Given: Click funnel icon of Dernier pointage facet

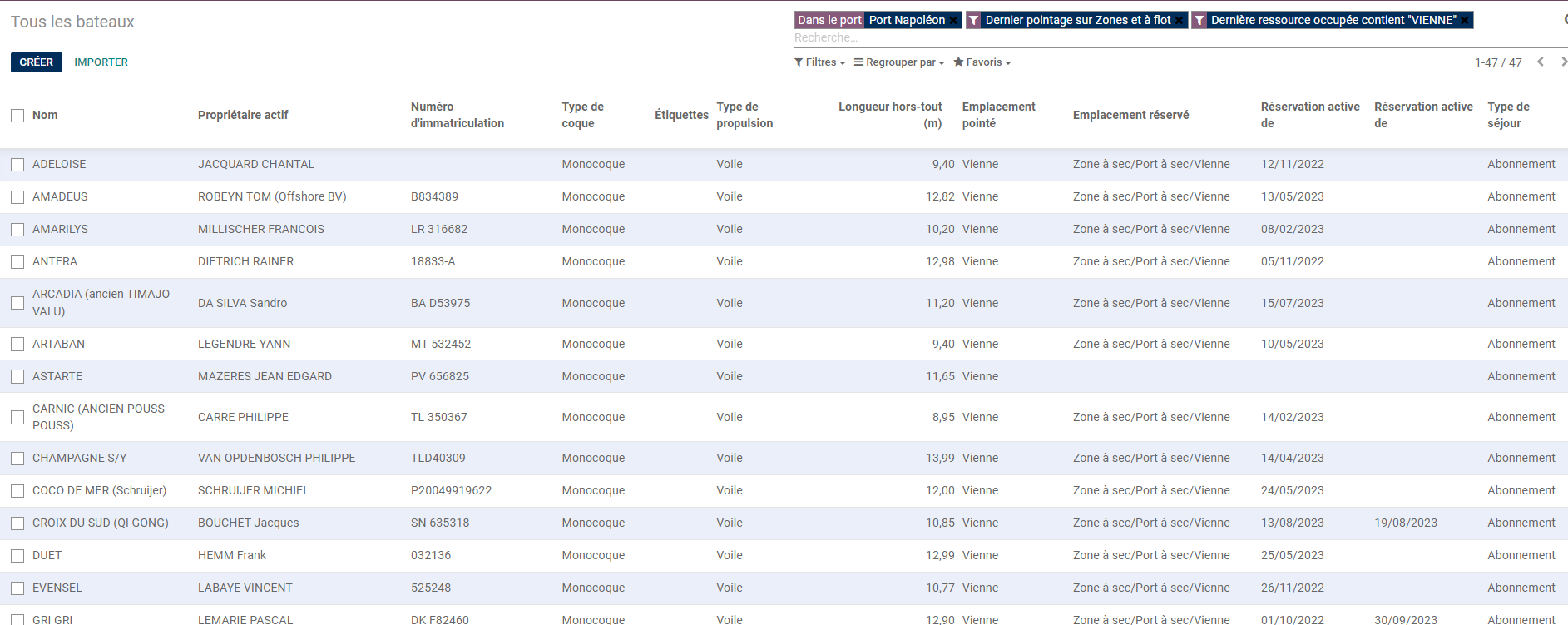Looking at the screenshot, I should 973,20.
